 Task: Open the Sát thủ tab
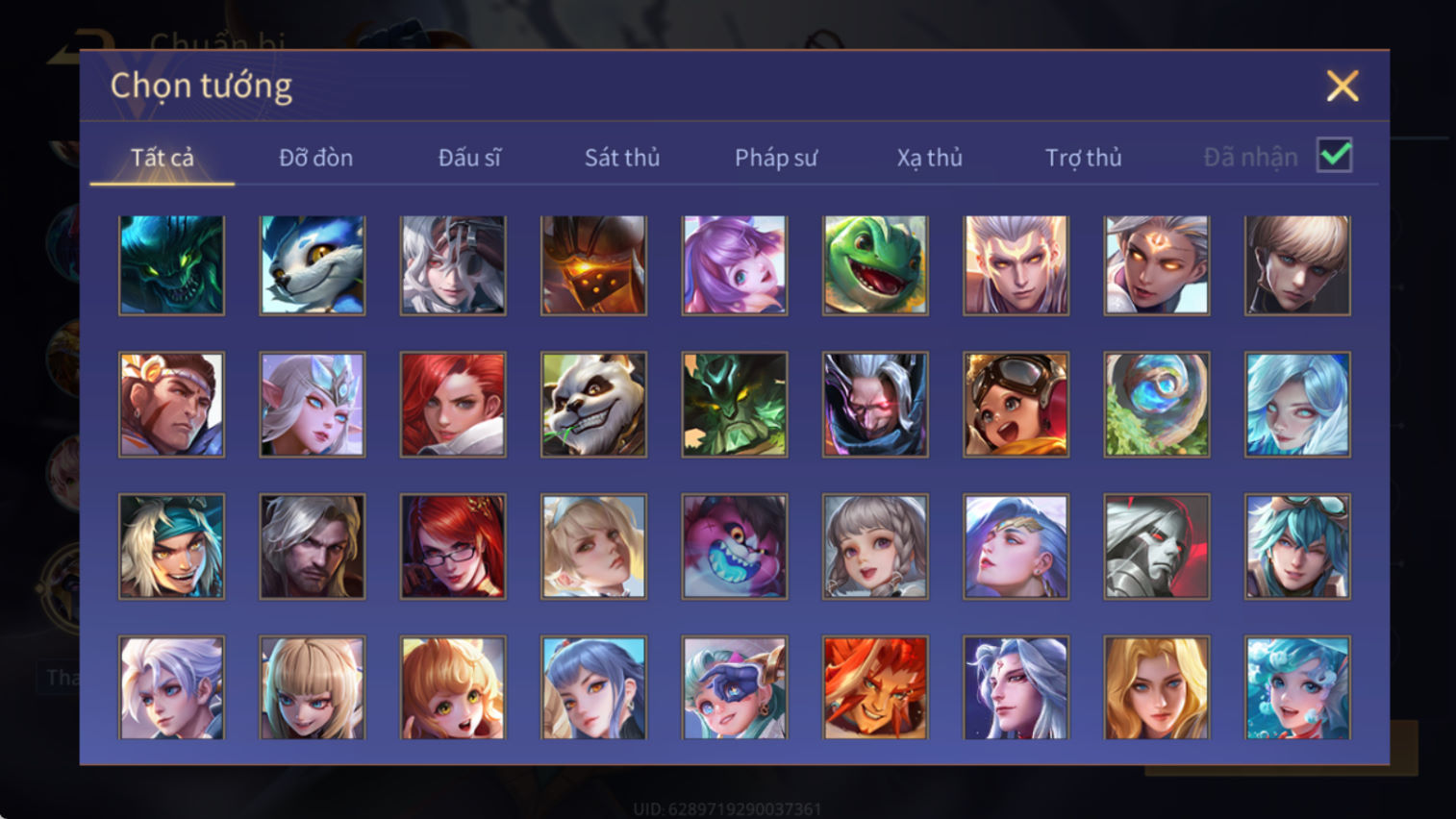(622, 158)
